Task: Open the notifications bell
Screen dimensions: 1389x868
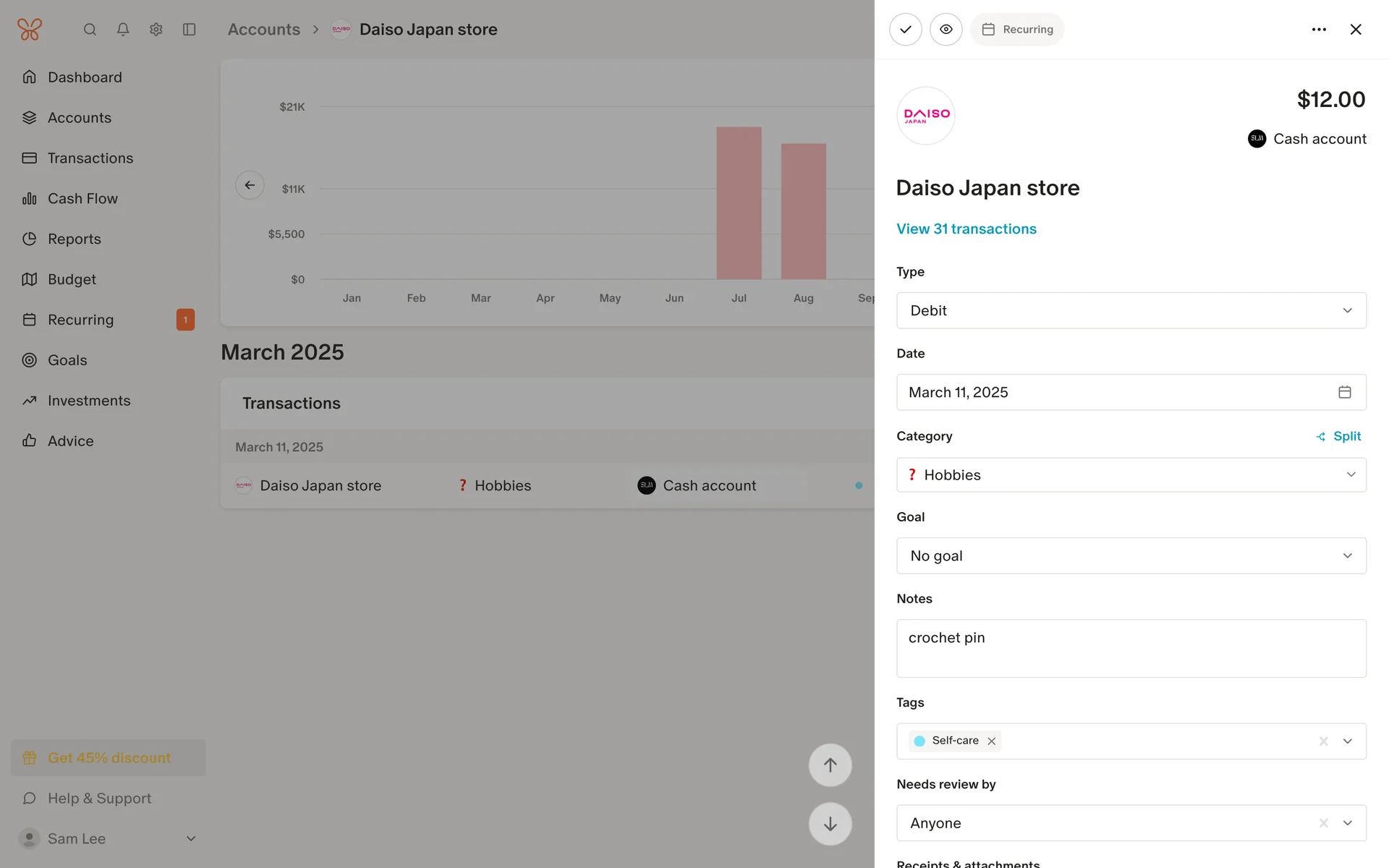Action: point(123,30)
